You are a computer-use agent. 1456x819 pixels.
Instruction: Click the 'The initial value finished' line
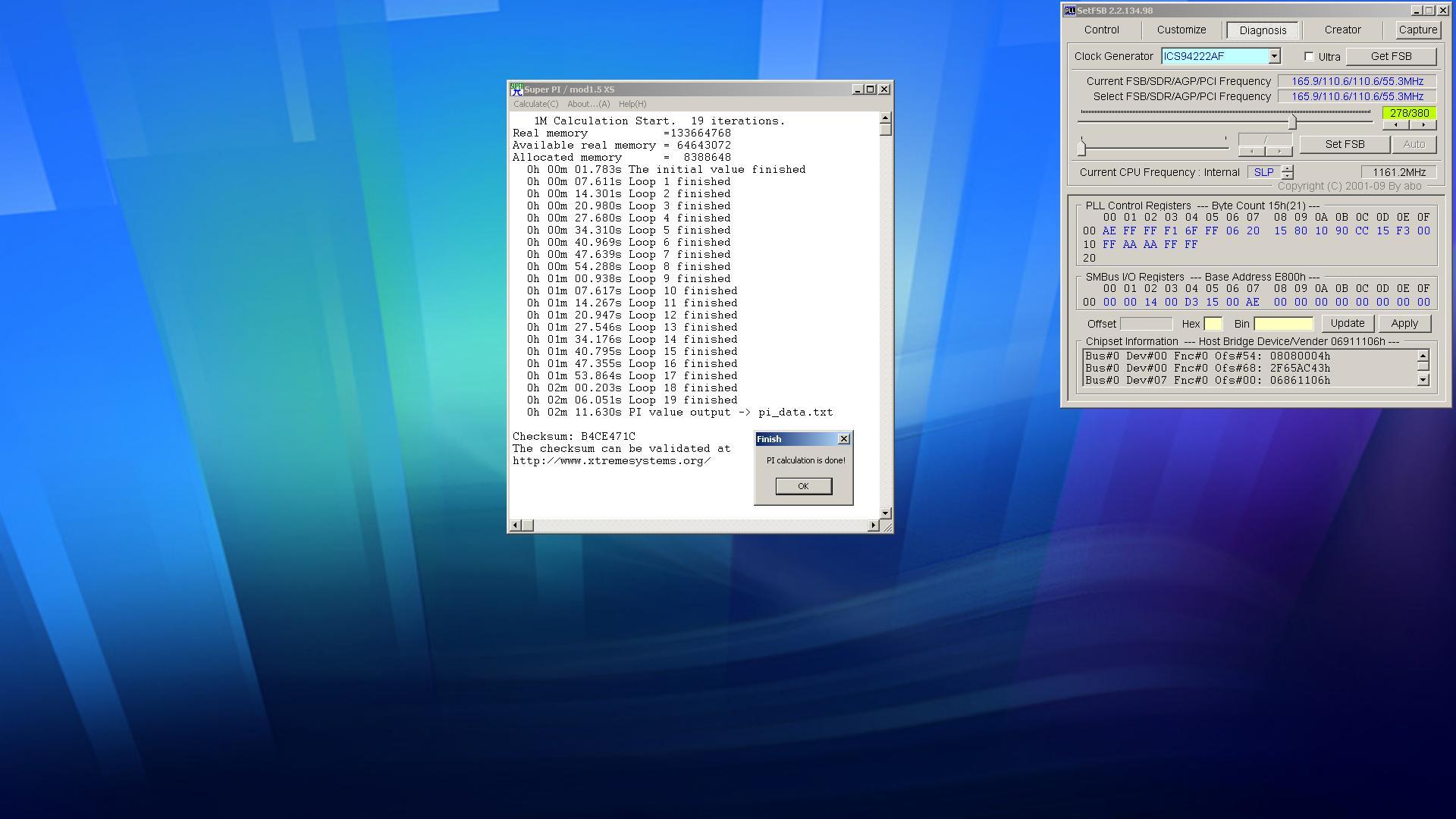(666, 170)
